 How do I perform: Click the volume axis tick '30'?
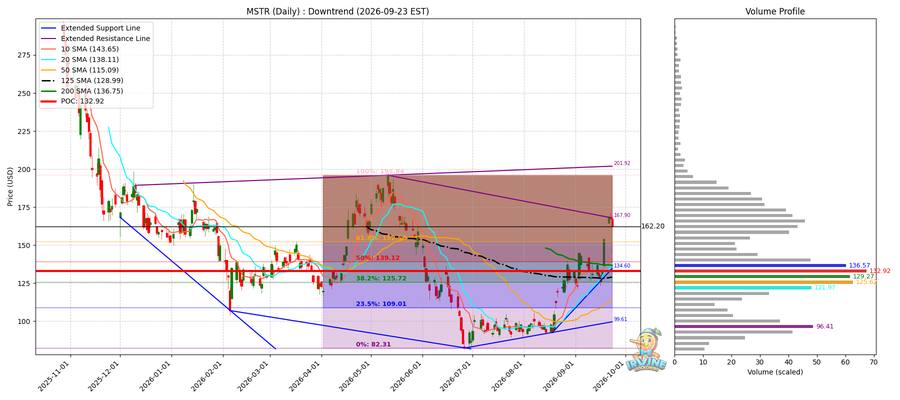(760, 362)
